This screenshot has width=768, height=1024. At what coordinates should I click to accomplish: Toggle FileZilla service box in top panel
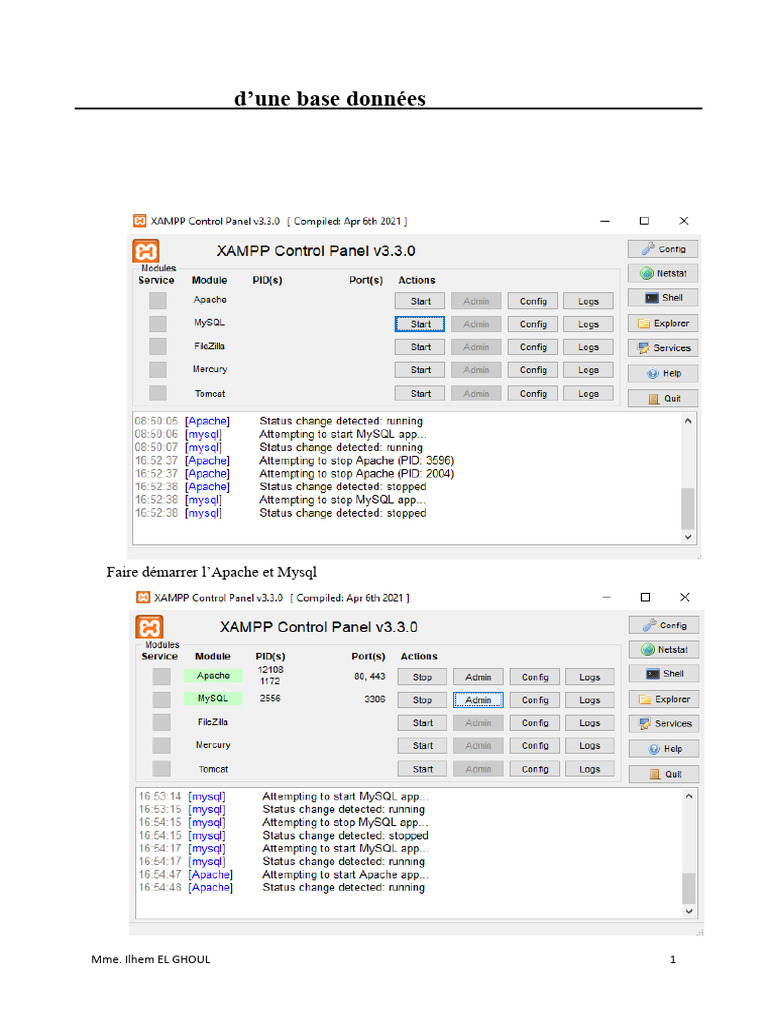pos(157,346)
